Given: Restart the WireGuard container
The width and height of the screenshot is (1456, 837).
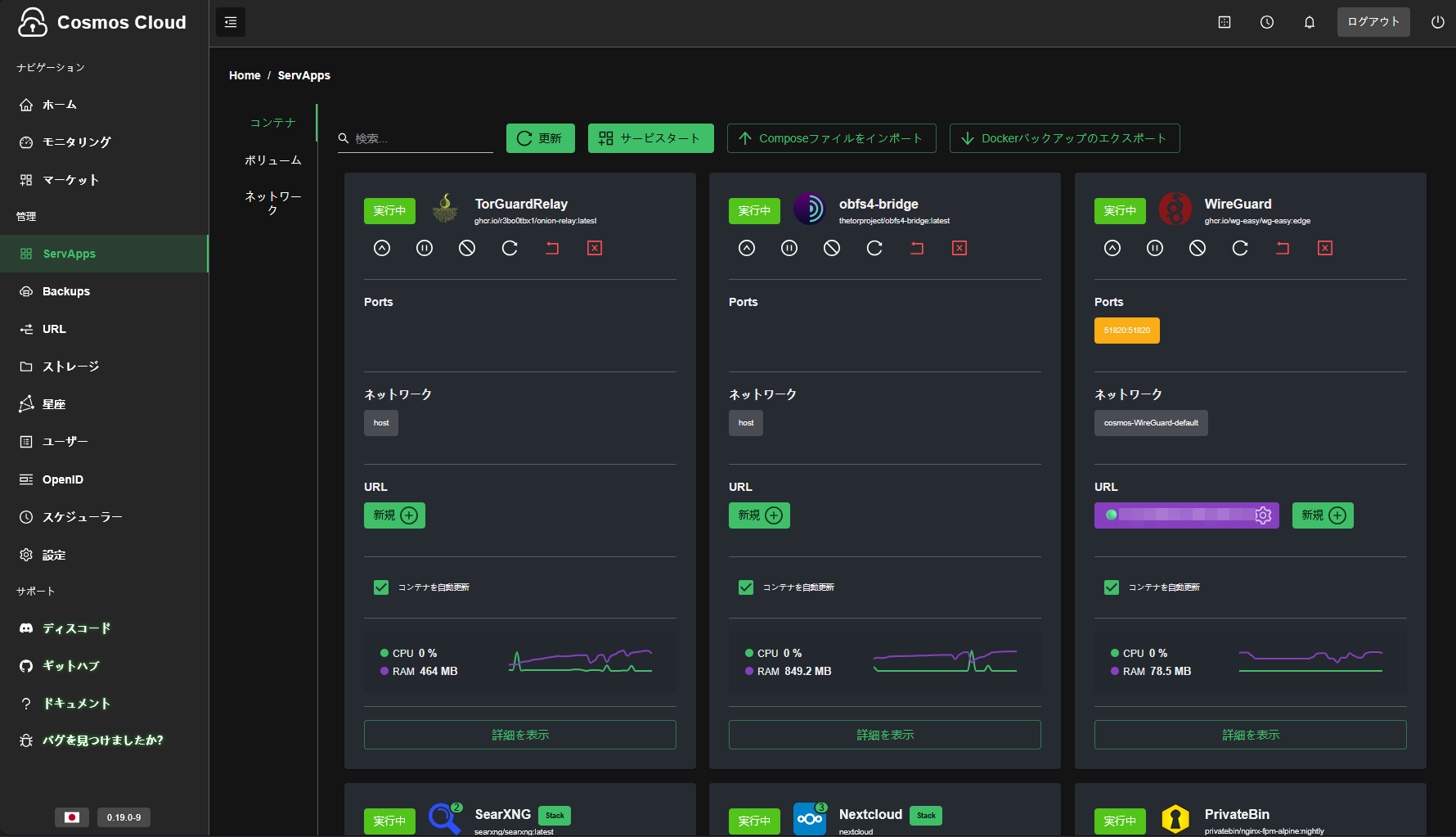Looking at the screenshot, I should (1240, 248).
